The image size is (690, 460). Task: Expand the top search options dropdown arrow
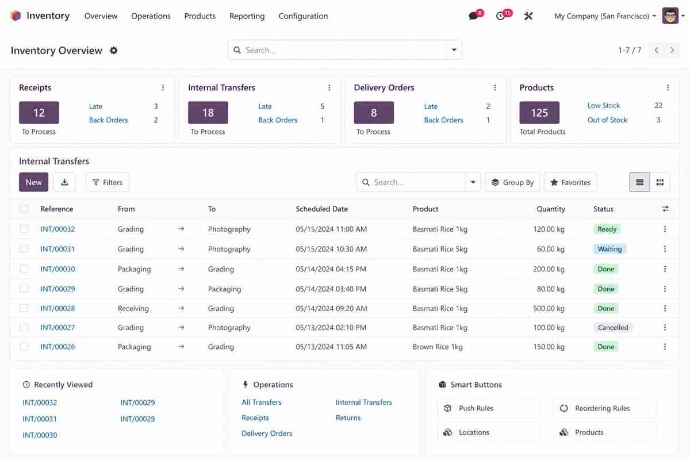453,50
